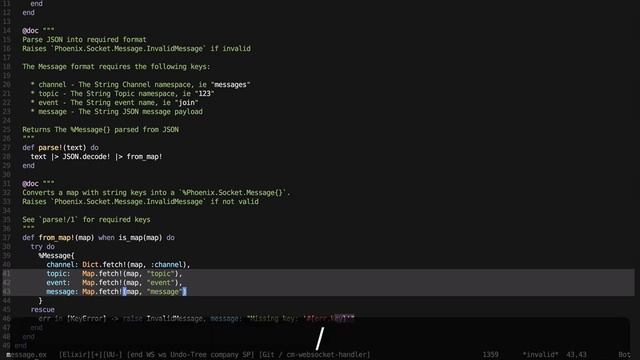This screenshot has height=360, width=640.
Task: Place cursor on 'def parse!(text) do'
Action: coord(60,147)
